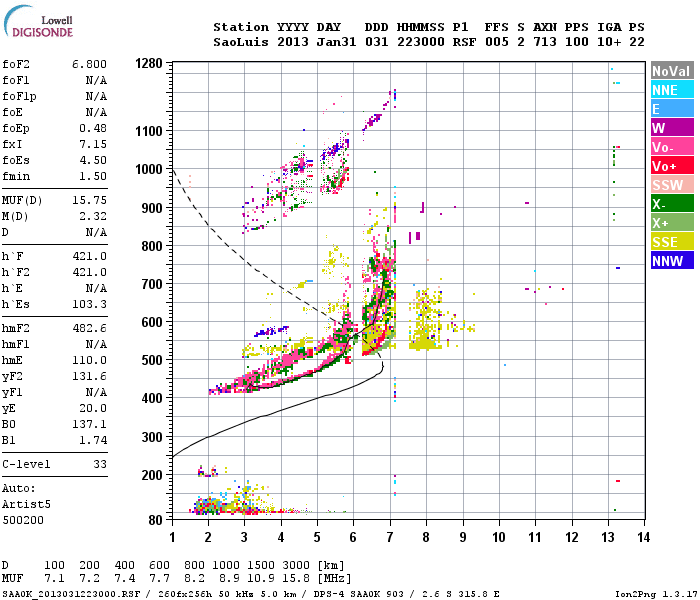Click the solid profile line start near 250 km
The width and height of the screenshot is (700, 600).
(174, 455)
